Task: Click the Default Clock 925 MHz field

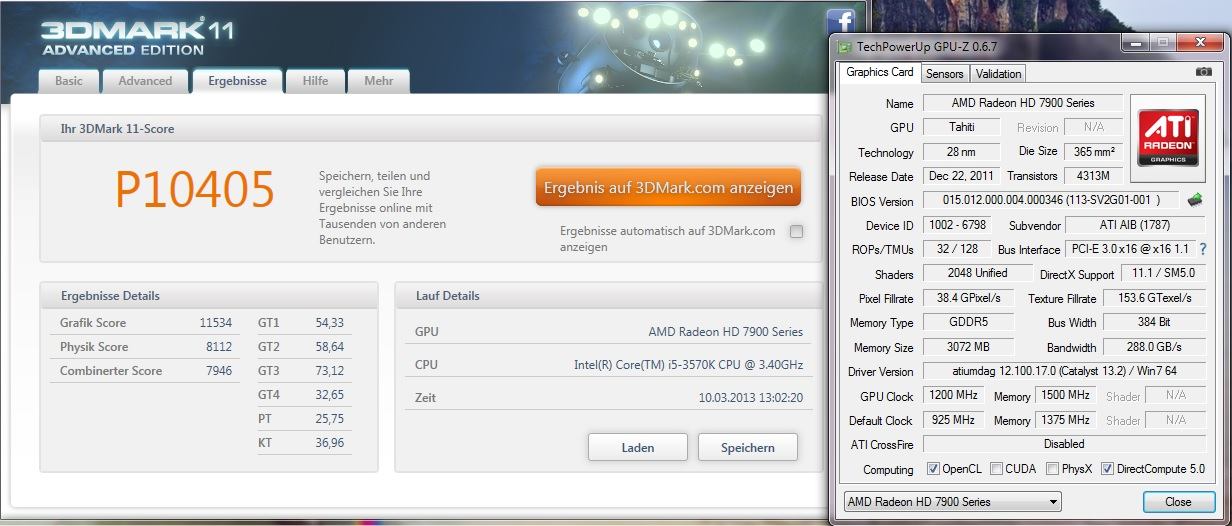Action: point(952,420)
